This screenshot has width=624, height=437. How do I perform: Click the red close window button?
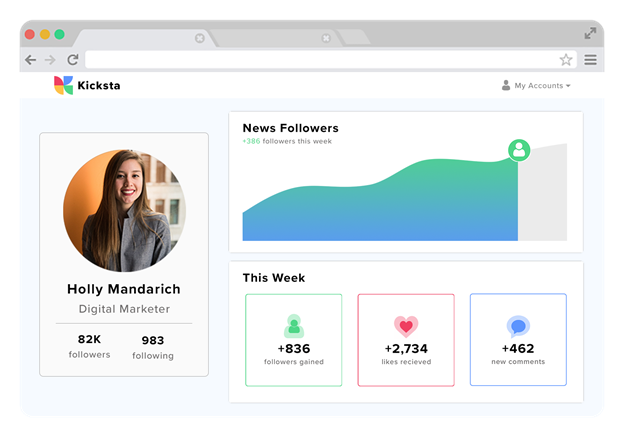tap(30, 34)
